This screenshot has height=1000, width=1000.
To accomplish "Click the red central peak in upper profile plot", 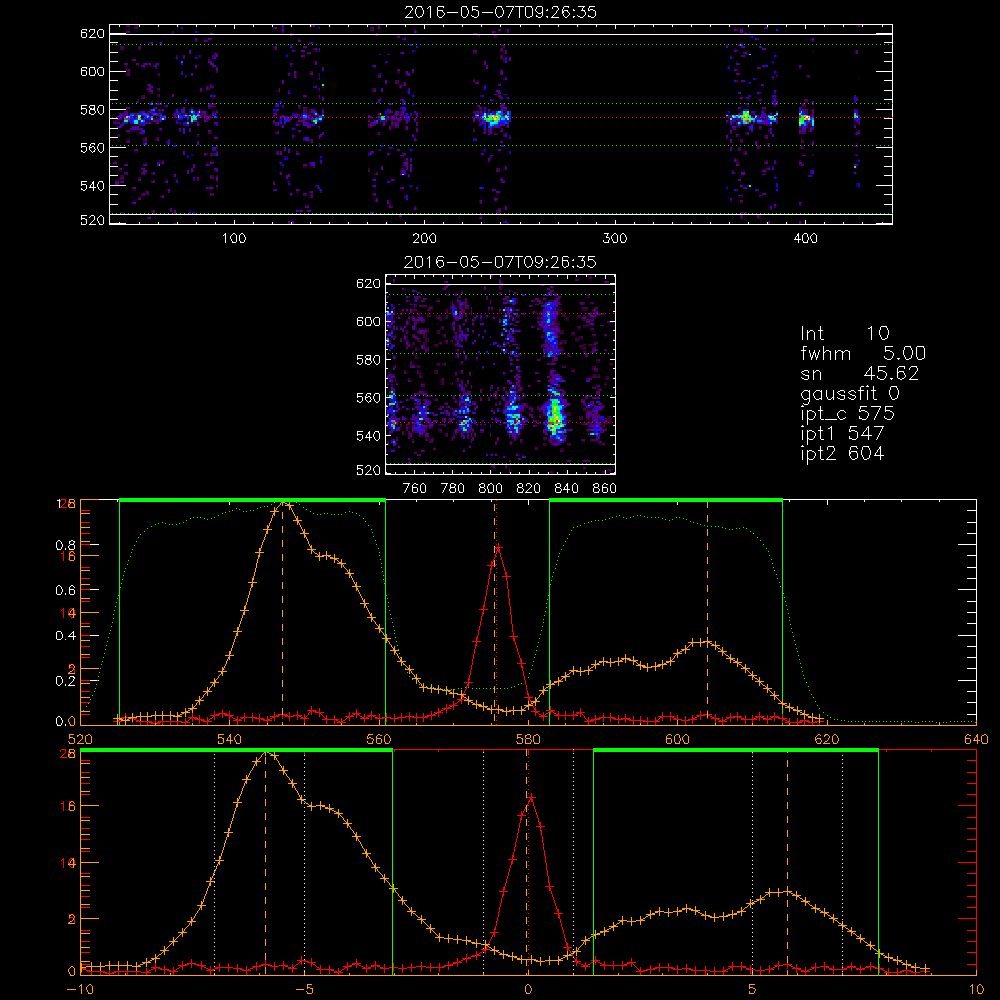I will point(499,547).
